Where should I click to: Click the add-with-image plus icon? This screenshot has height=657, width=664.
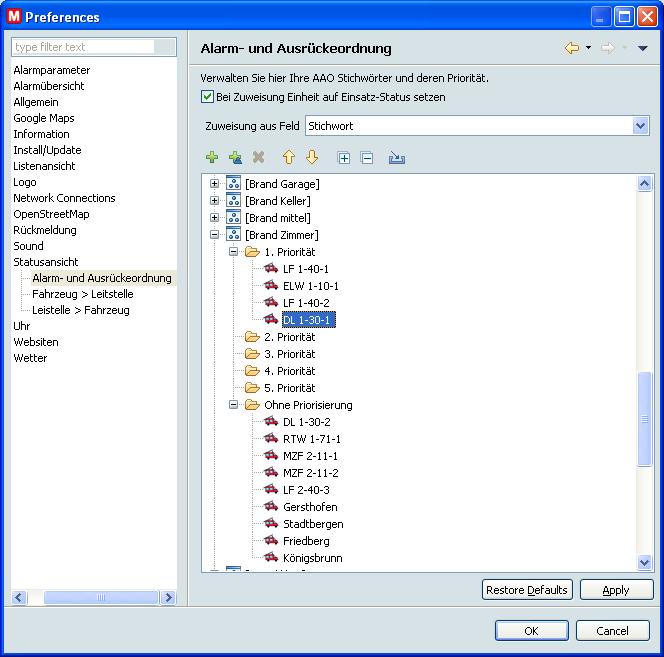point(235,158)
